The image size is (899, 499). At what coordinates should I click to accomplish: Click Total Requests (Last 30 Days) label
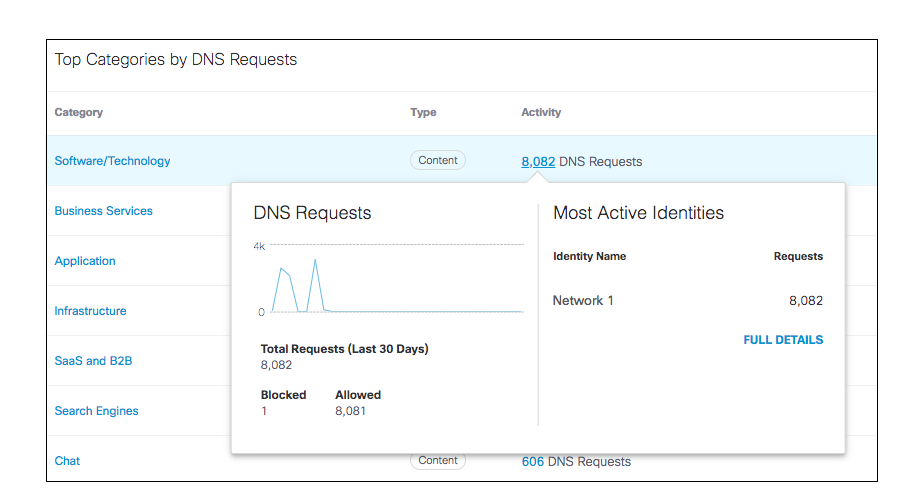point(345,349)
